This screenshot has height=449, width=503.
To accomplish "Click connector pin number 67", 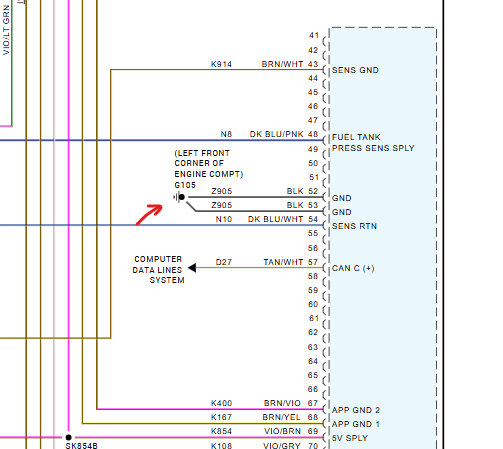I will pos(313,403).
